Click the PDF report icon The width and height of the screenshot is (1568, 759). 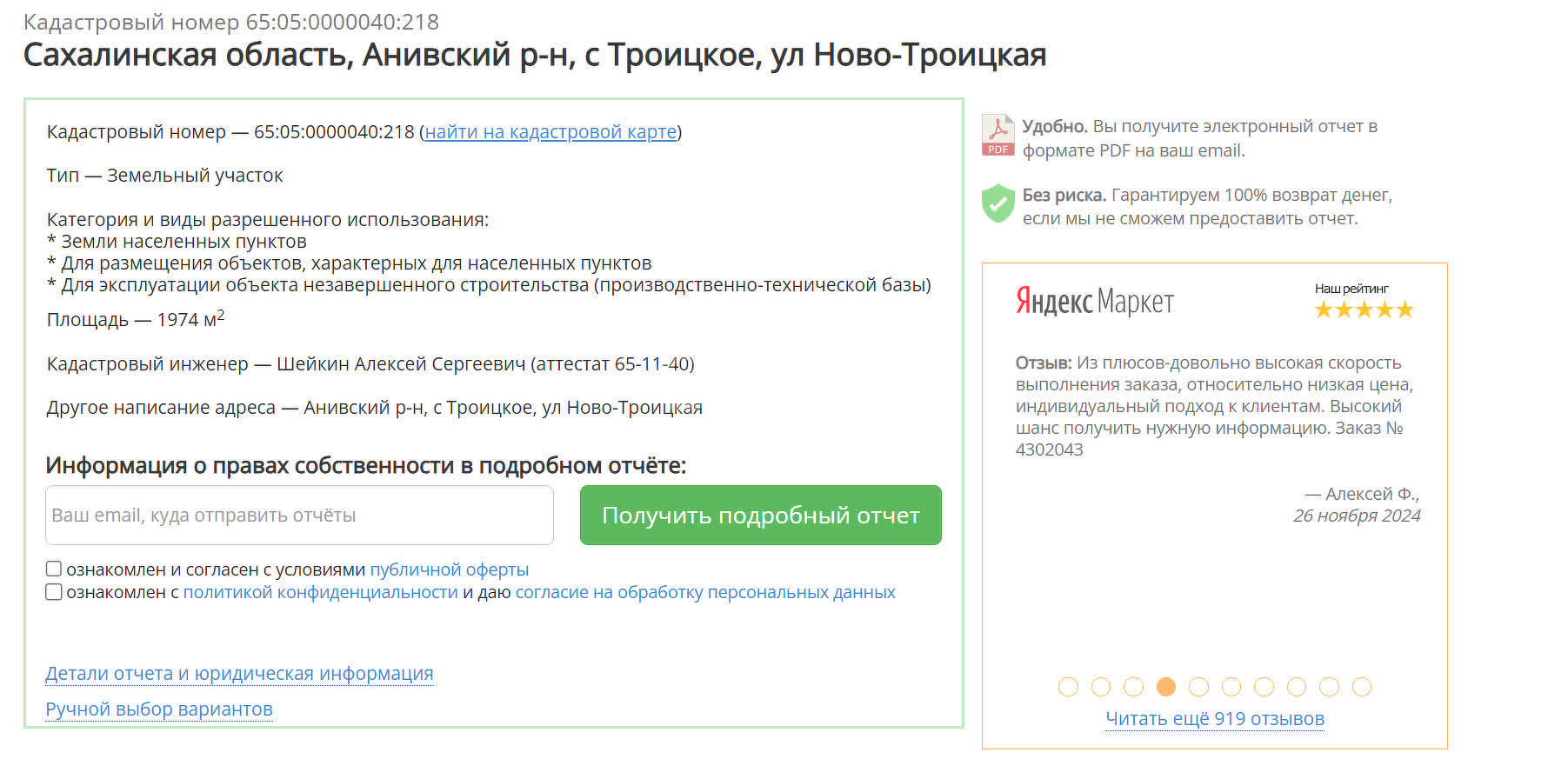coord(998,135)
